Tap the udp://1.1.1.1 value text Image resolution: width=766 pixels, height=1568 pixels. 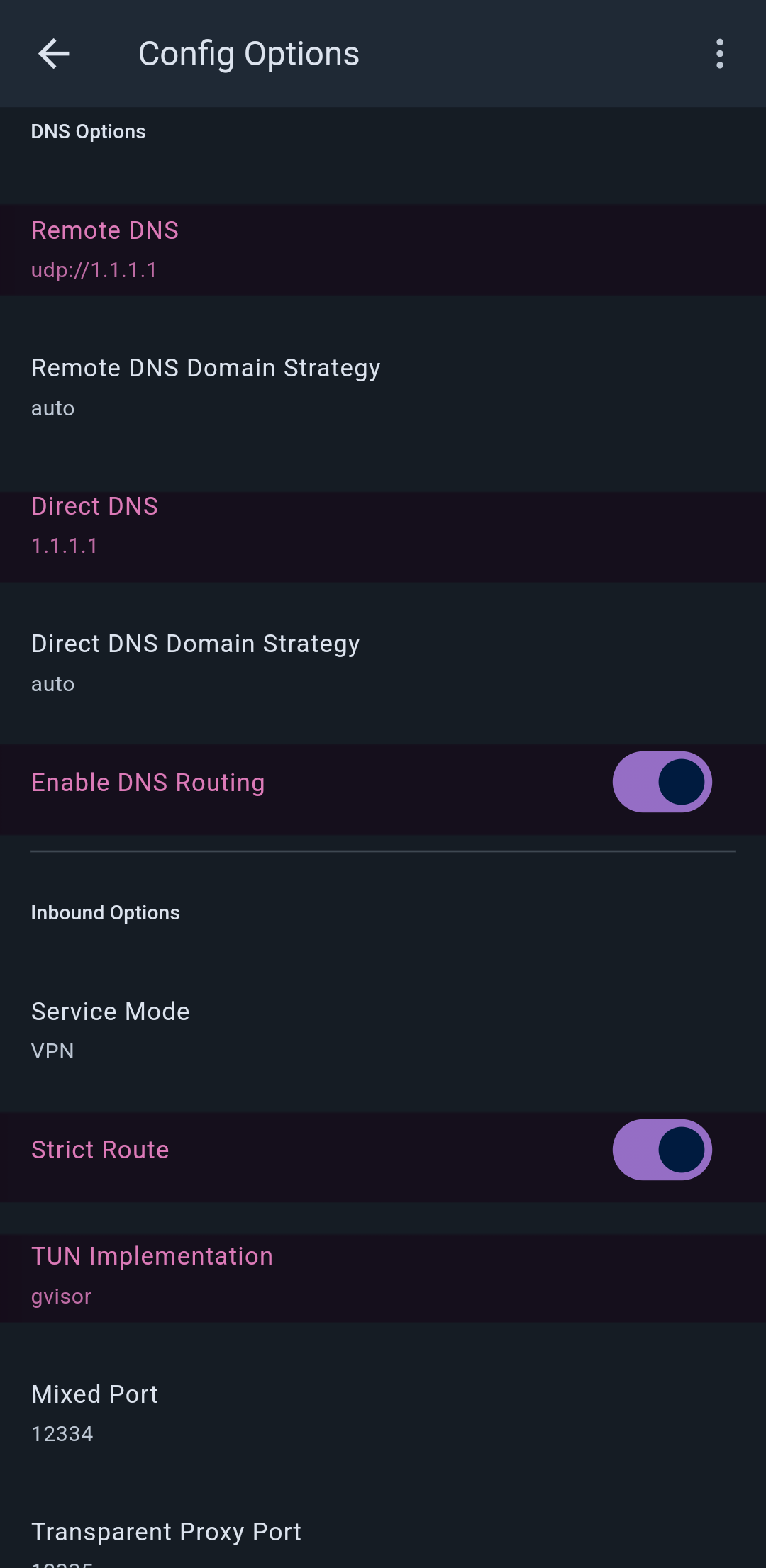click(x=94, y=270)
